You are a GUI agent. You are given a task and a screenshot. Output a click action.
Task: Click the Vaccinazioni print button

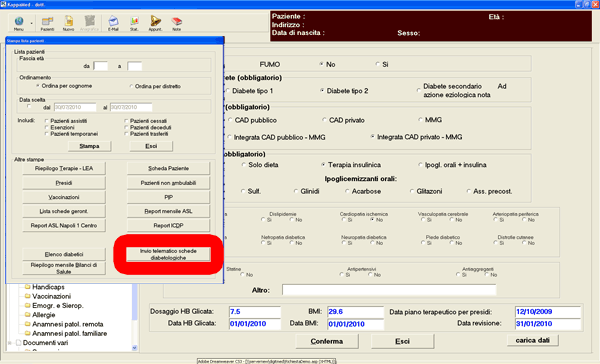pyautogui.click(x=64, y=197)
